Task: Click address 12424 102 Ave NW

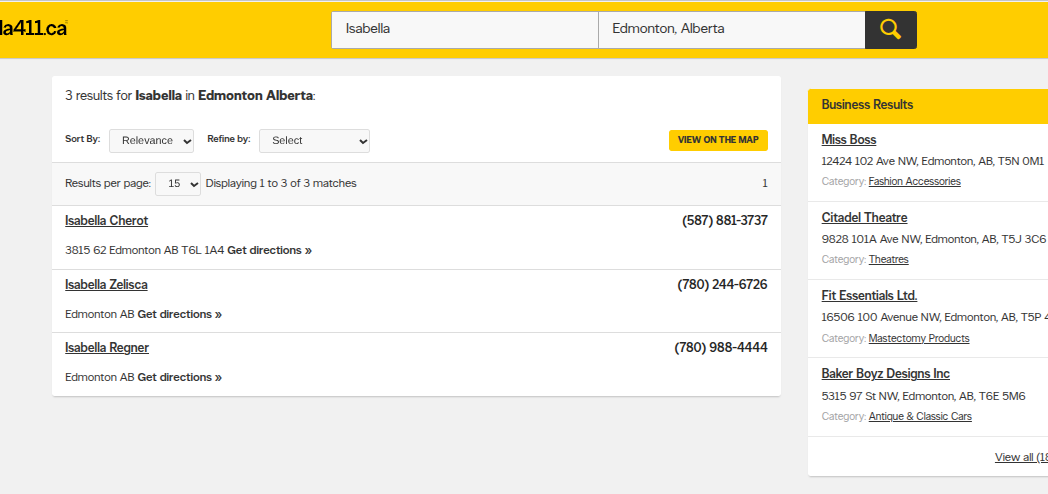Action: [932, 161]
